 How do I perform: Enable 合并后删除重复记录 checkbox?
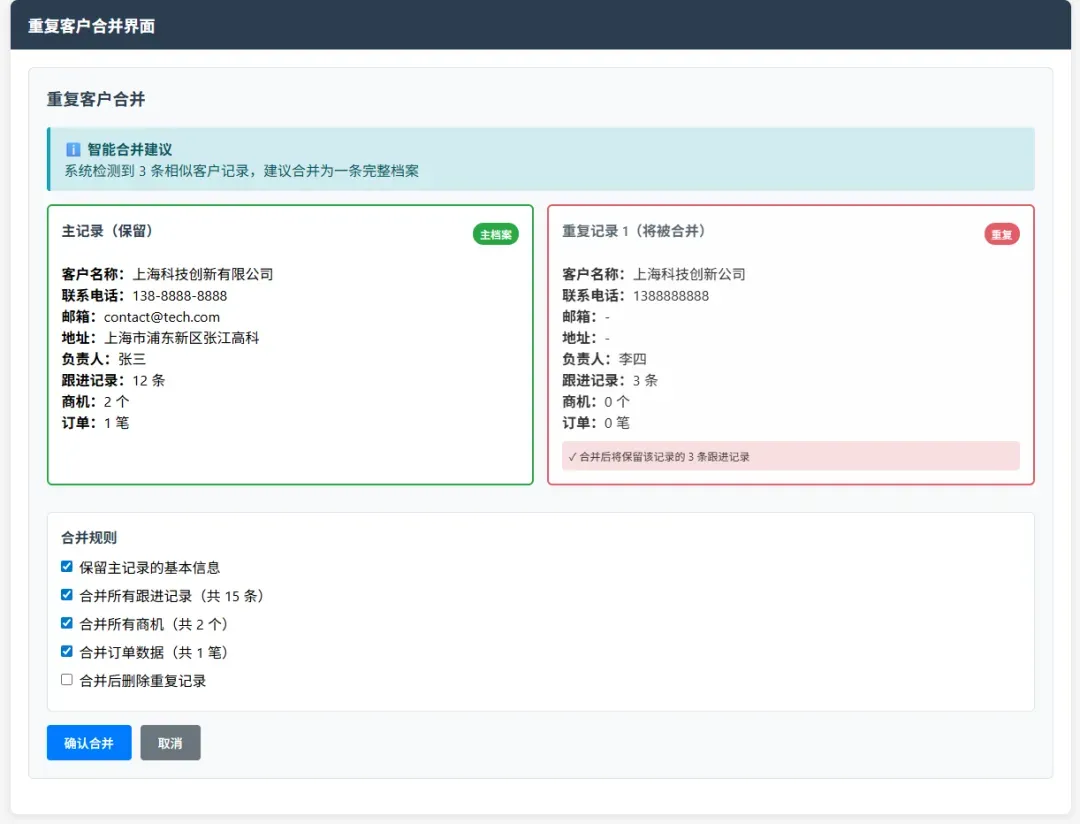point(67,680)
